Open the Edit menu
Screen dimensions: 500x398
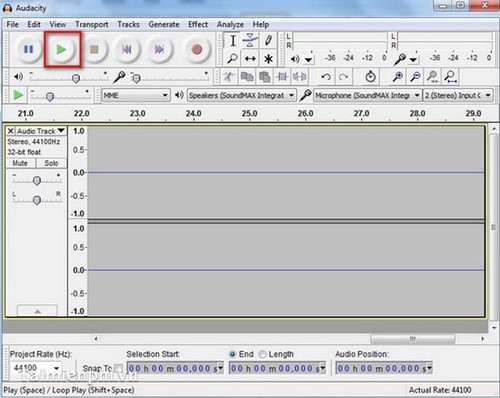click(x=34, y=25)
